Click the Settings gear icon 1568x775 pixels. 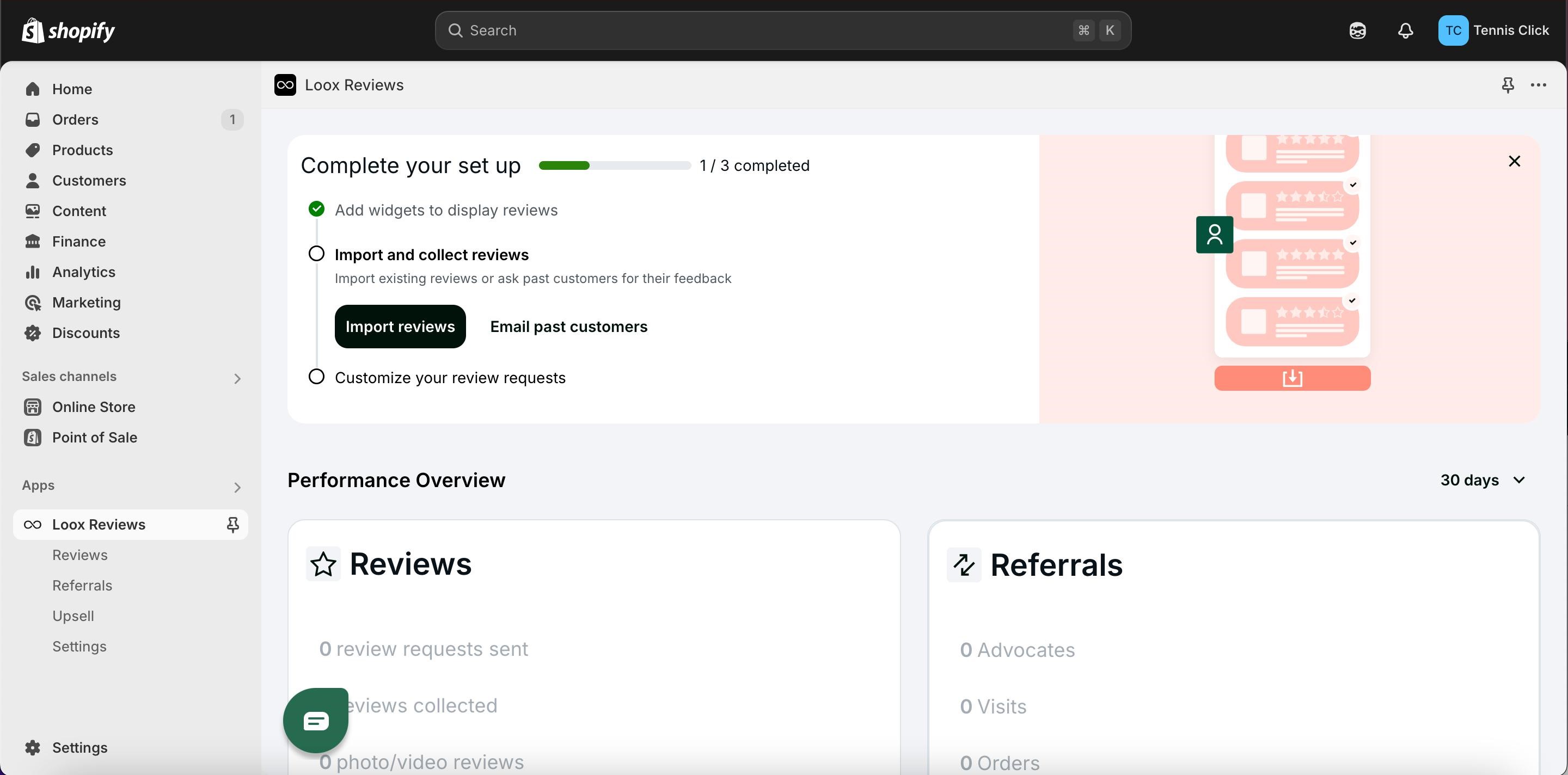click(33, 748)
